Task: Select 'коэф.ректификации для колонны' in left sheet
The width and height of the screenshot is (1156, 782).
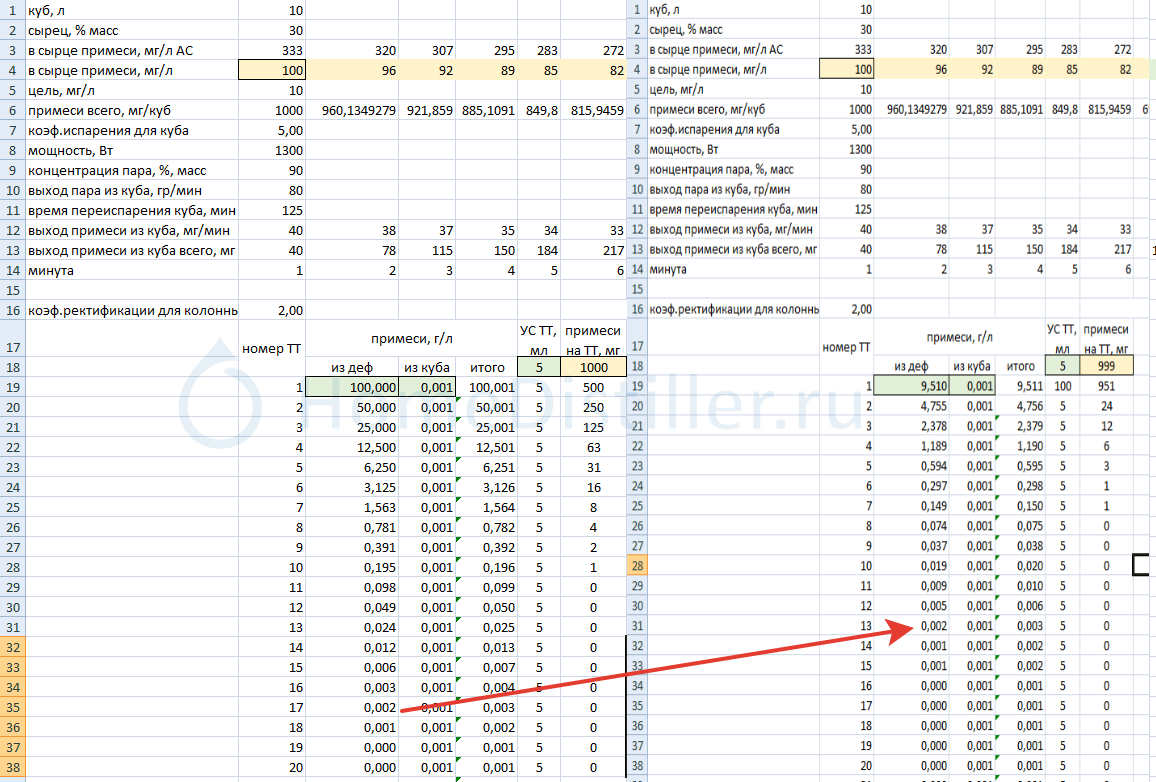Action: pyautogui.click(x=133, y=310)
